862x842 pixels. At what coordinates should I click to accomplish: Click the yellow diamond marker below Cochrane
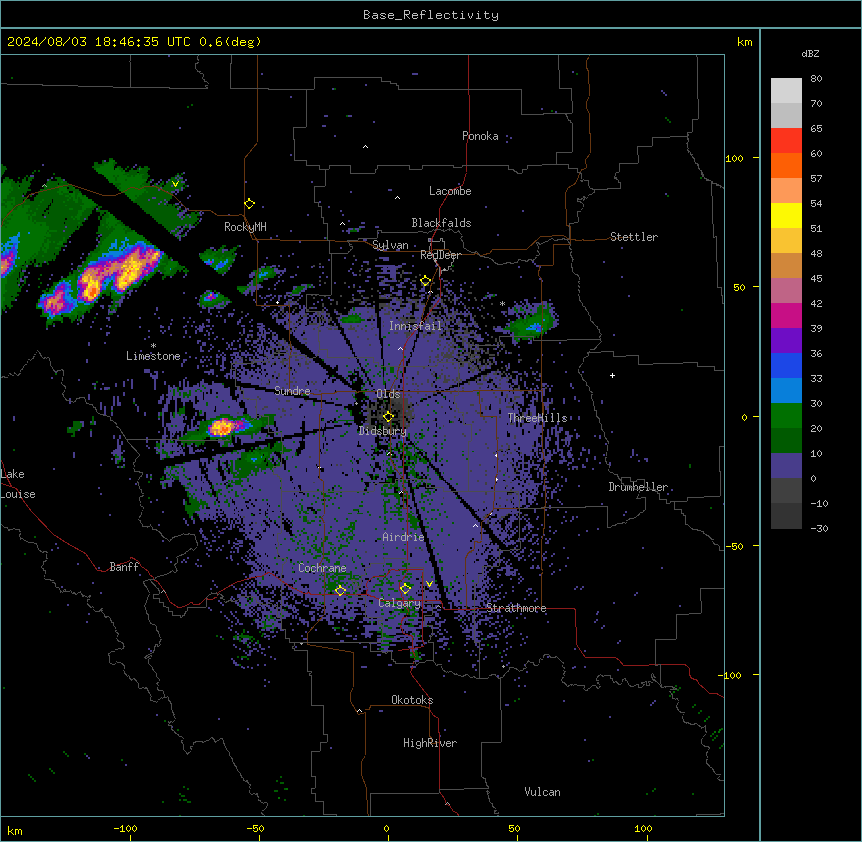tap(340, 590)
